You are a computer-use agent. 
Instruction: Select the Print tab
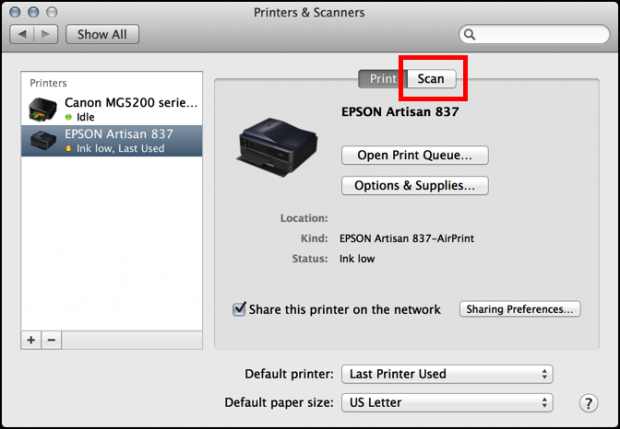click(x=383, y=79)
